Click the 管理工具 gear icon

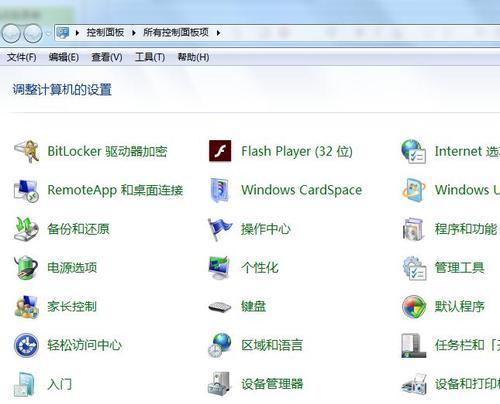414,268
